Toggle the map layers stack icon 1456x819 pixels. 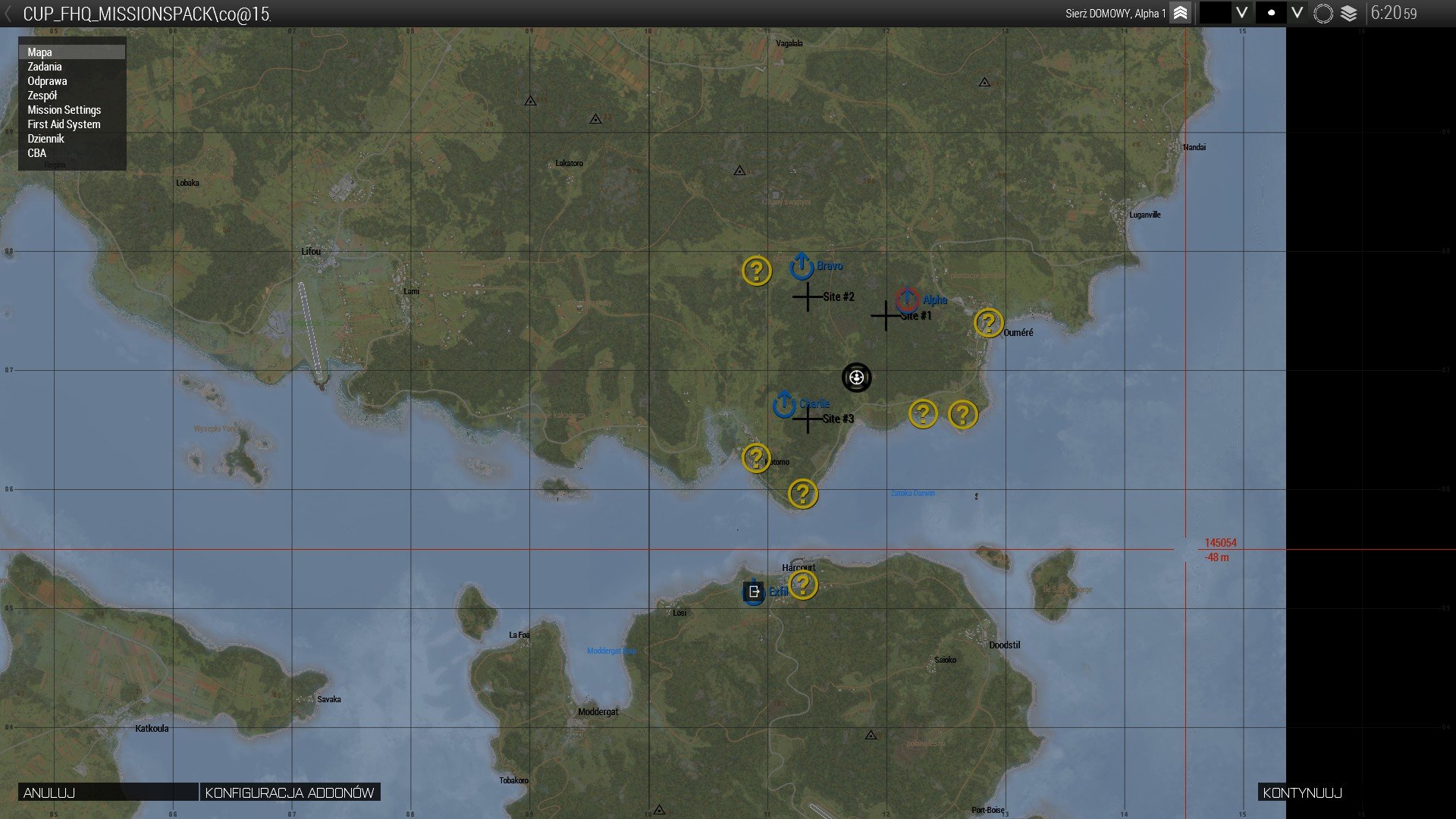click(x=1348, y=14)
